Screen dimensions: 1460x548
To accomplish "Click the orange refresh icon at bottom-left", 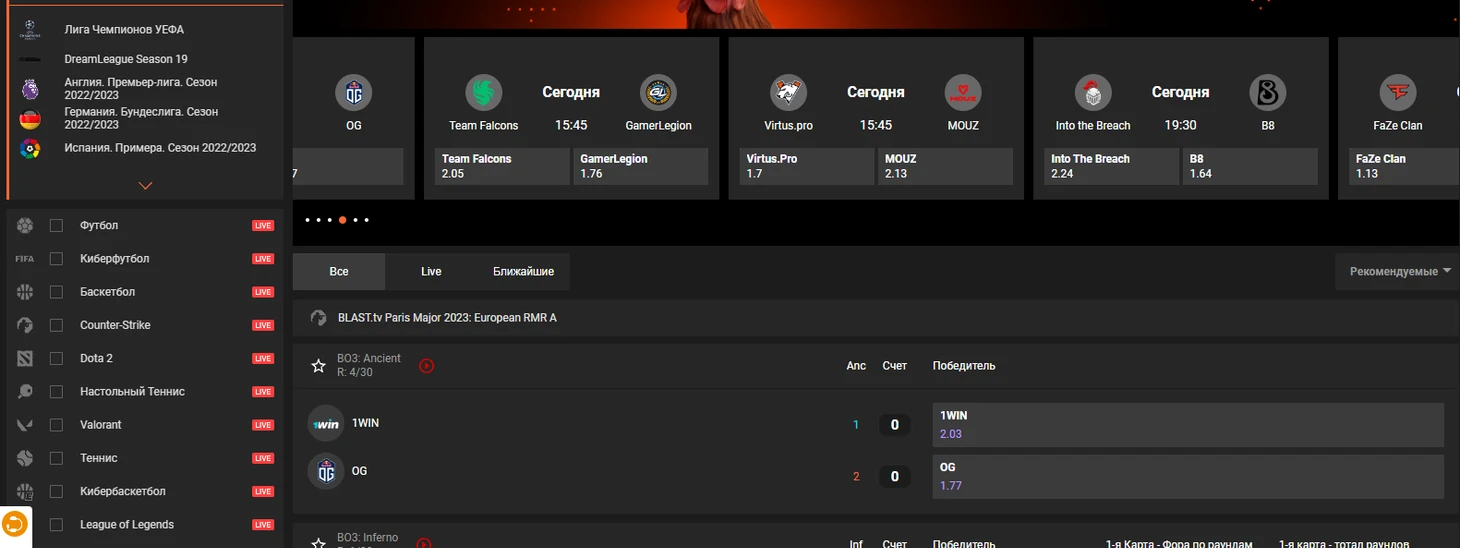I will tap(15, 524).
